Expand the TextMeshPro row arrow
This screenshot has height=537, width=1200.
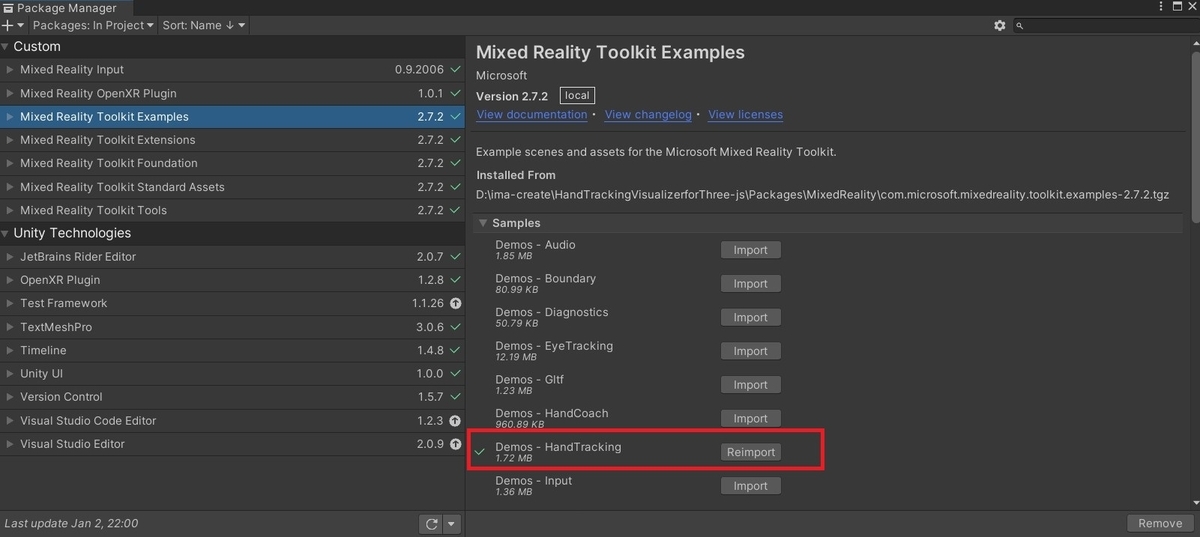pyautogui.click(x=10, y=327)
